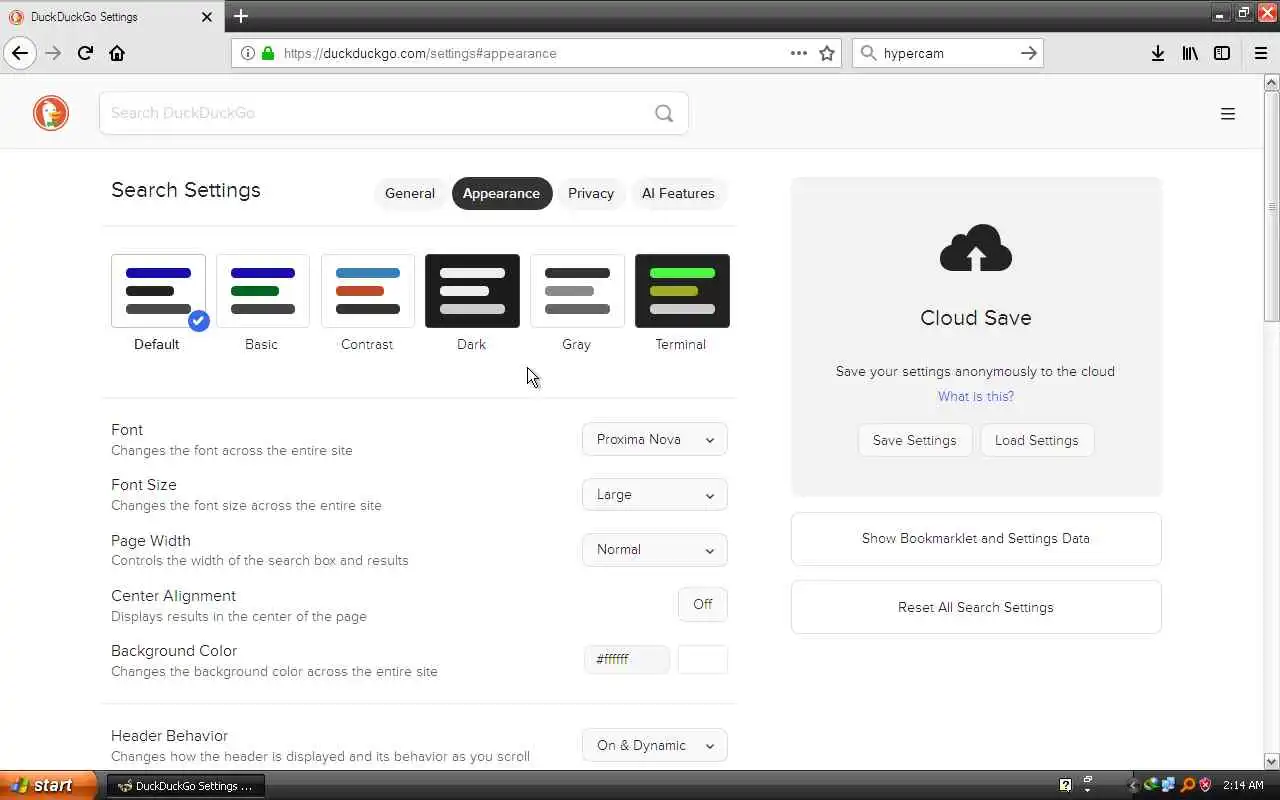This screenshot has height=800, width=1280.
Task: Click the 2:14 AM taskbar clock
Action: pyautogui.click(x=1243, y=785)
